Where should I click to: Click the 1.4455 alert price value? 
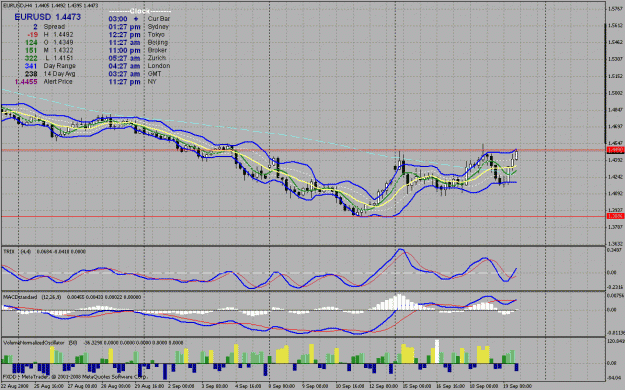pyautogui.click(x=26, y=82)
